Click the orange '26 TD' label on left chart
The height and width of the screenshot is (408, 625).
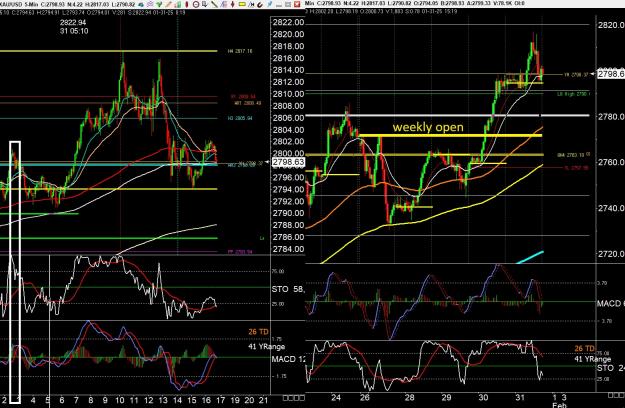pyautogui.click(x=258, y=332)
